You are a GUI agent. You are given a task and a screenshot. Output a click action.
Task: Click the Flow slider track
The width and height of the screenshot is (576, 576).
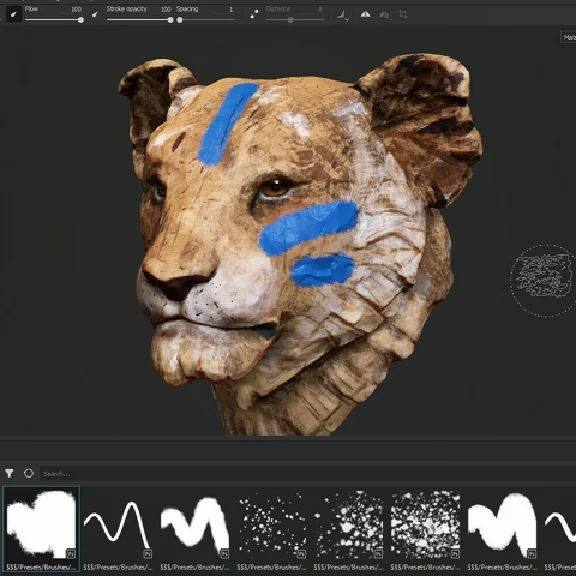(x=54, y=20)
